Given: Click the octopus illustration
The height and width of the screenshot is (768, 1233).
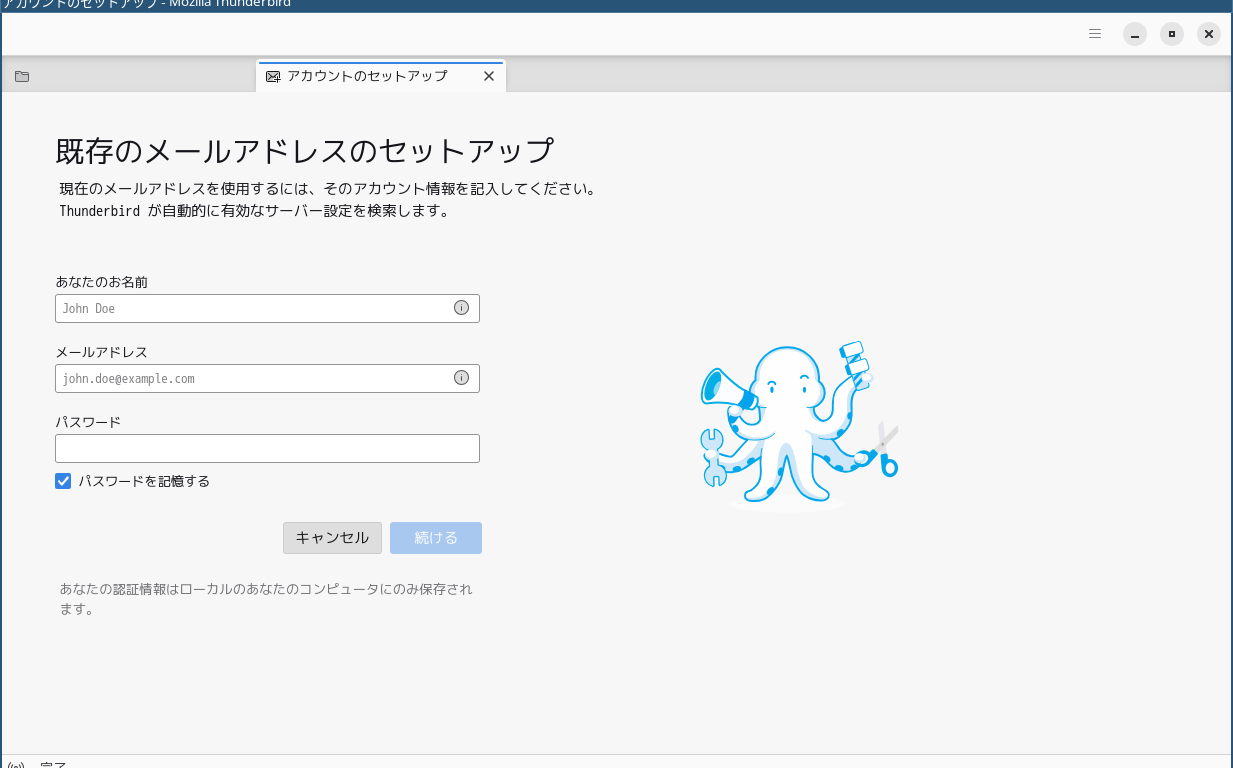Looking at the screenshot, I should pos(799,425).
